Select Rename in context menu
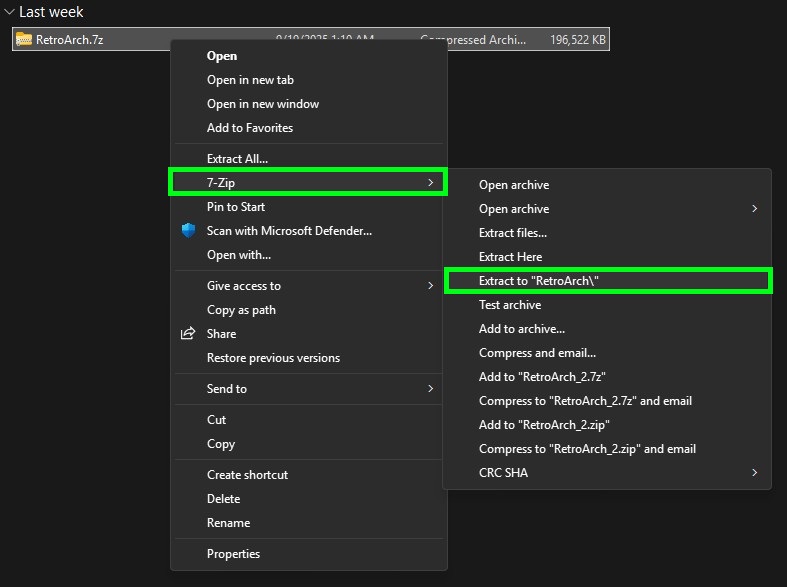 tap(228, 523)
